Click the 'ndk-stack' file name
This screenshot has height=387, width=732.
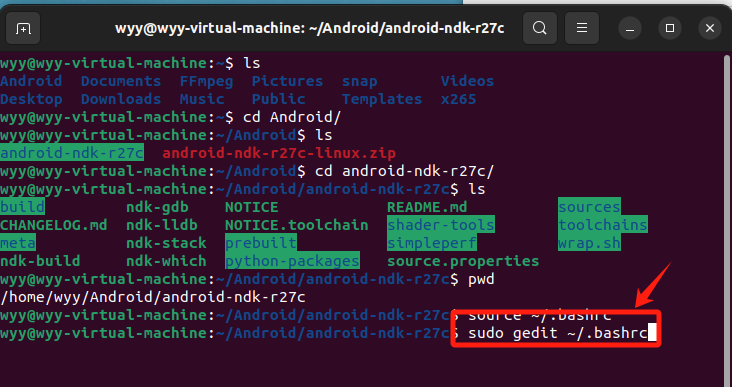pyautogui.click(x=166, y=243)
